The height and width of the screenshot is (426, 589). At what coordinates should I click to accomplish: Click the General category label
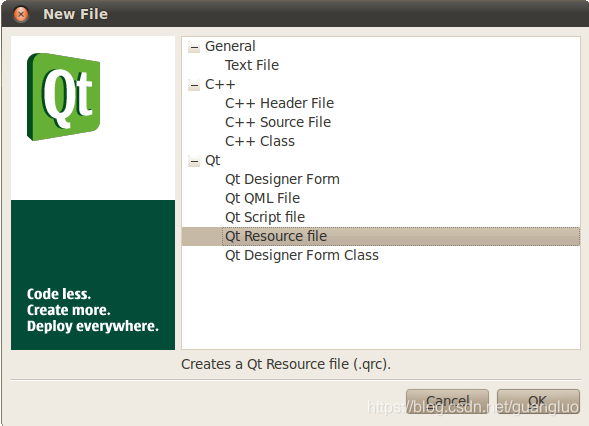[x=230, y=46]
